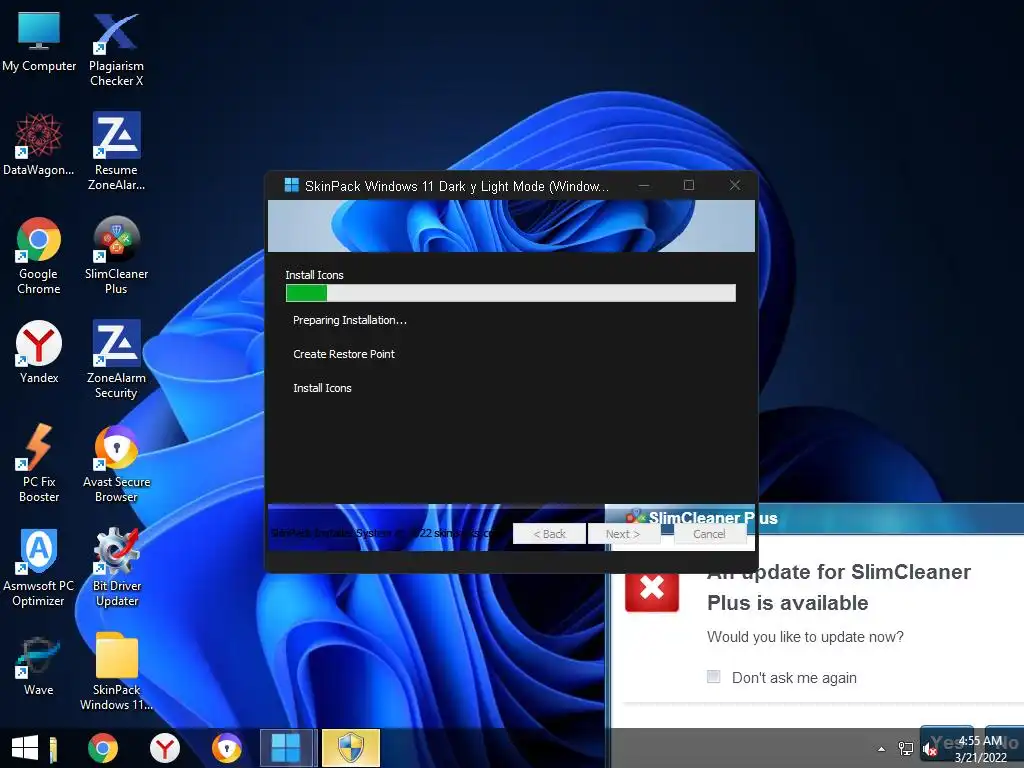Open the DataWagon desktop shortcut

[39, 145]
